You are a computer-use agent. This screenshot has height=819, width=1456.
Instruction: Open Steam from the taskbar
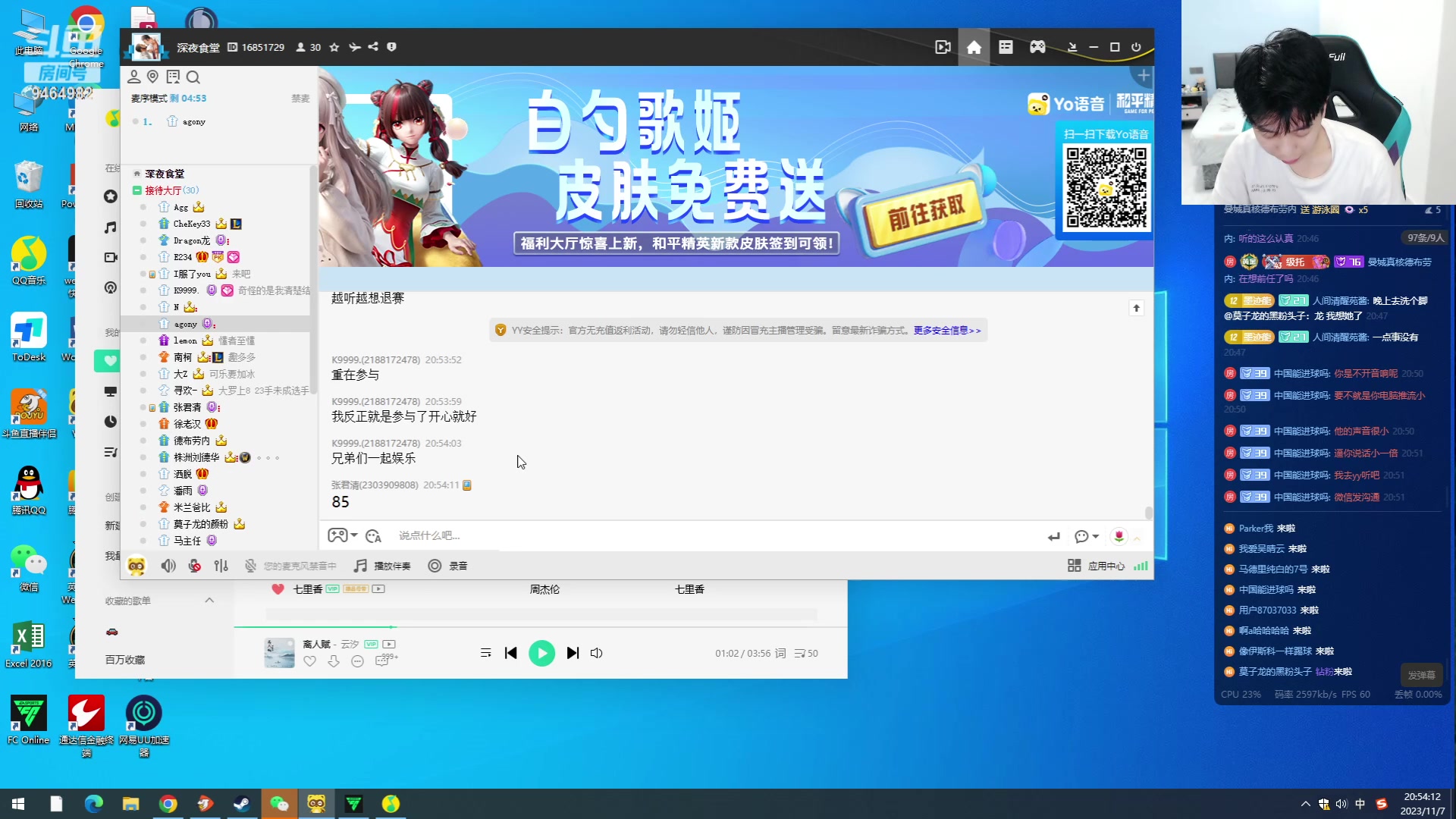242,804
